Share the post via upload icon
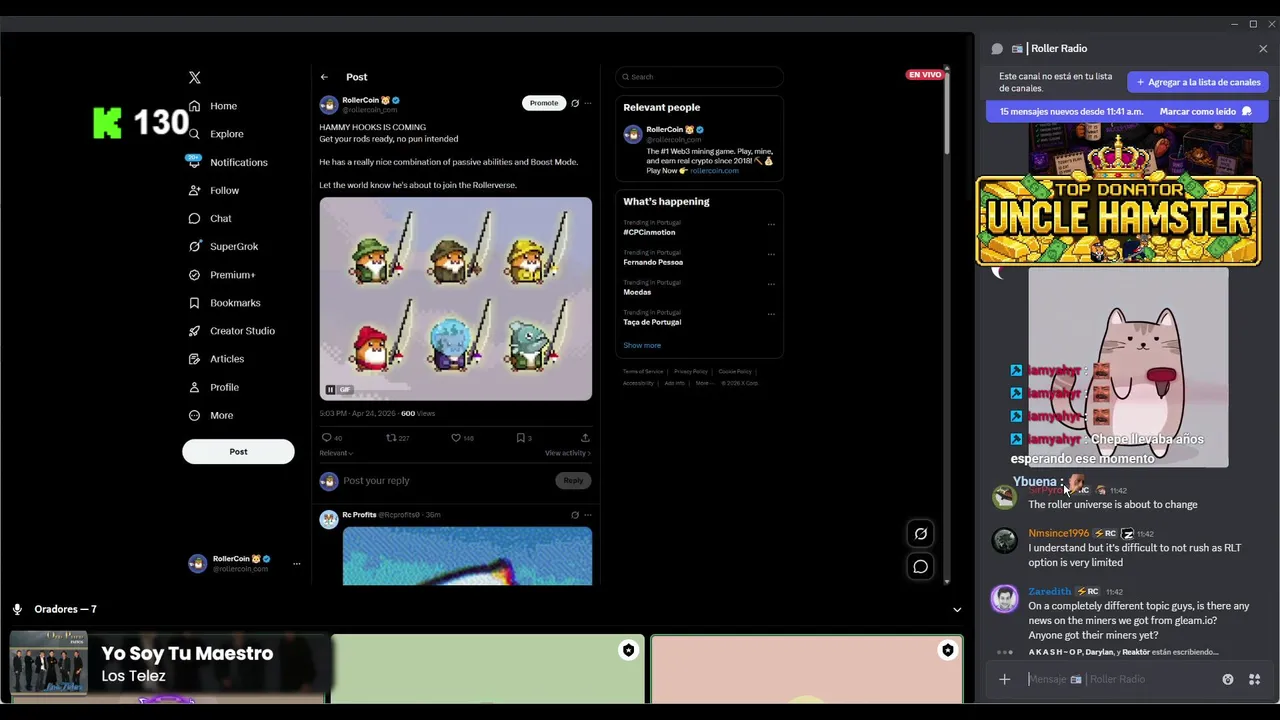The image size is (1280, 720). point(585,438)
